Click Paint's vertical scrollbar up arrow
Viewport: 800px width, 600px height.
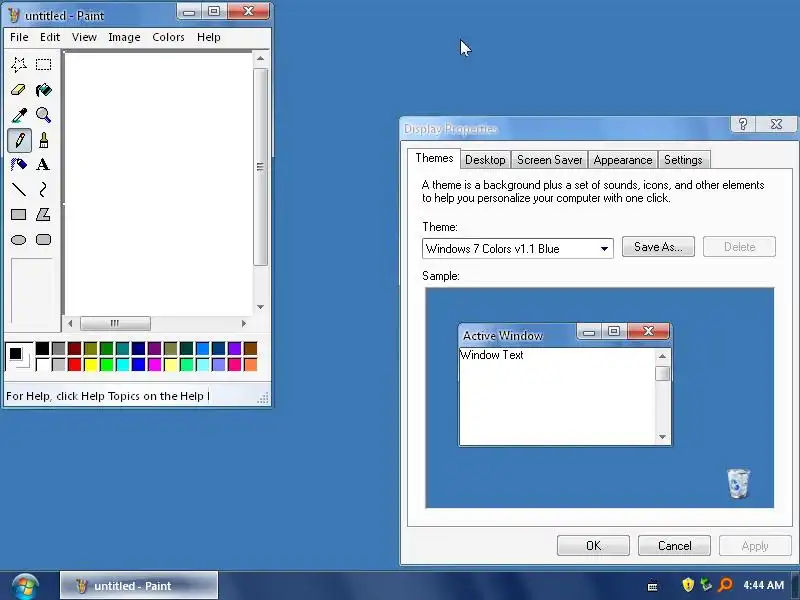pos(261,59)
